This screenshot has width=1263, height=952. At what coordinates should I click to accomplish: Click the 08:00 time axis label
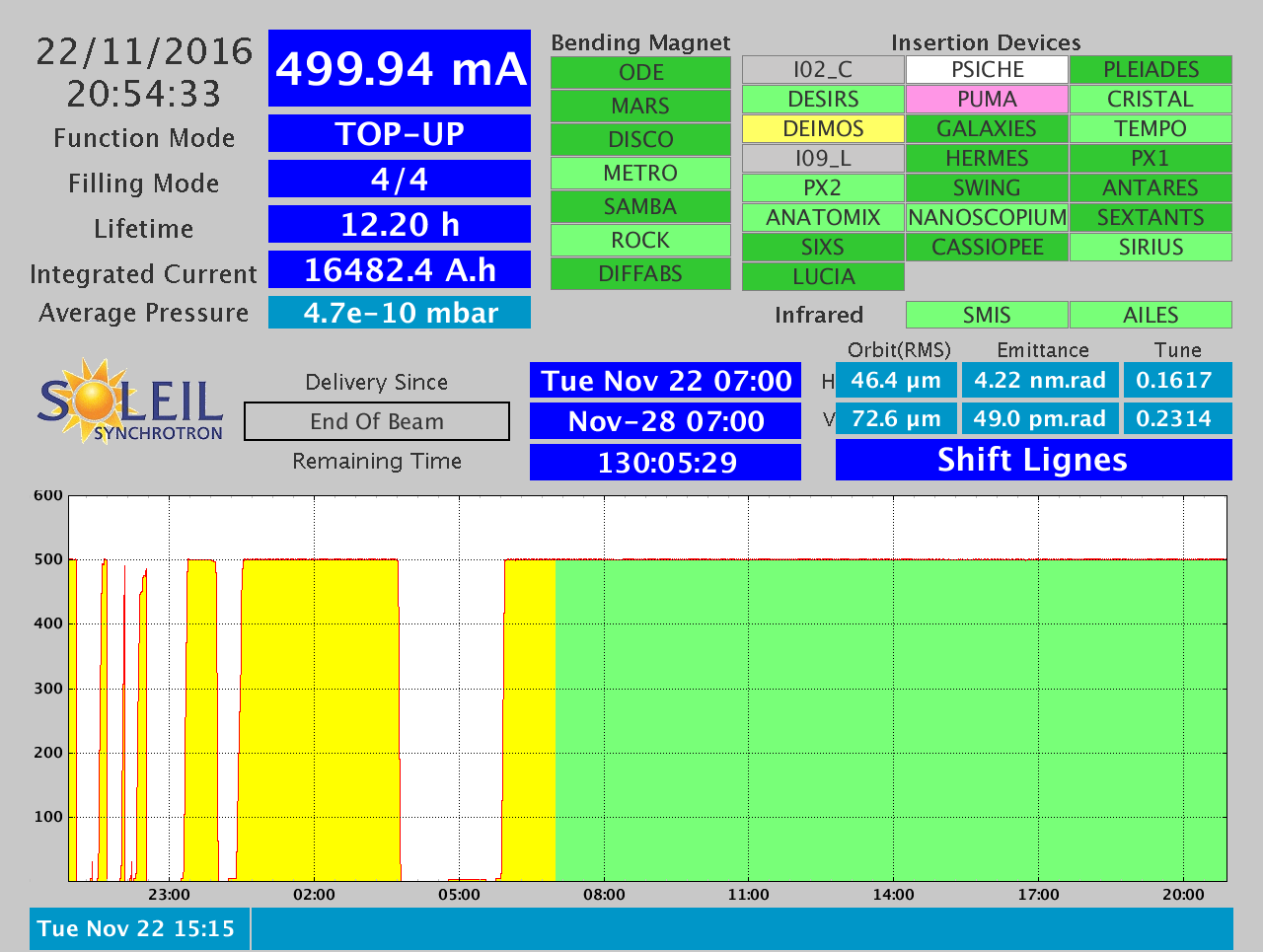(x=604, y=895)
